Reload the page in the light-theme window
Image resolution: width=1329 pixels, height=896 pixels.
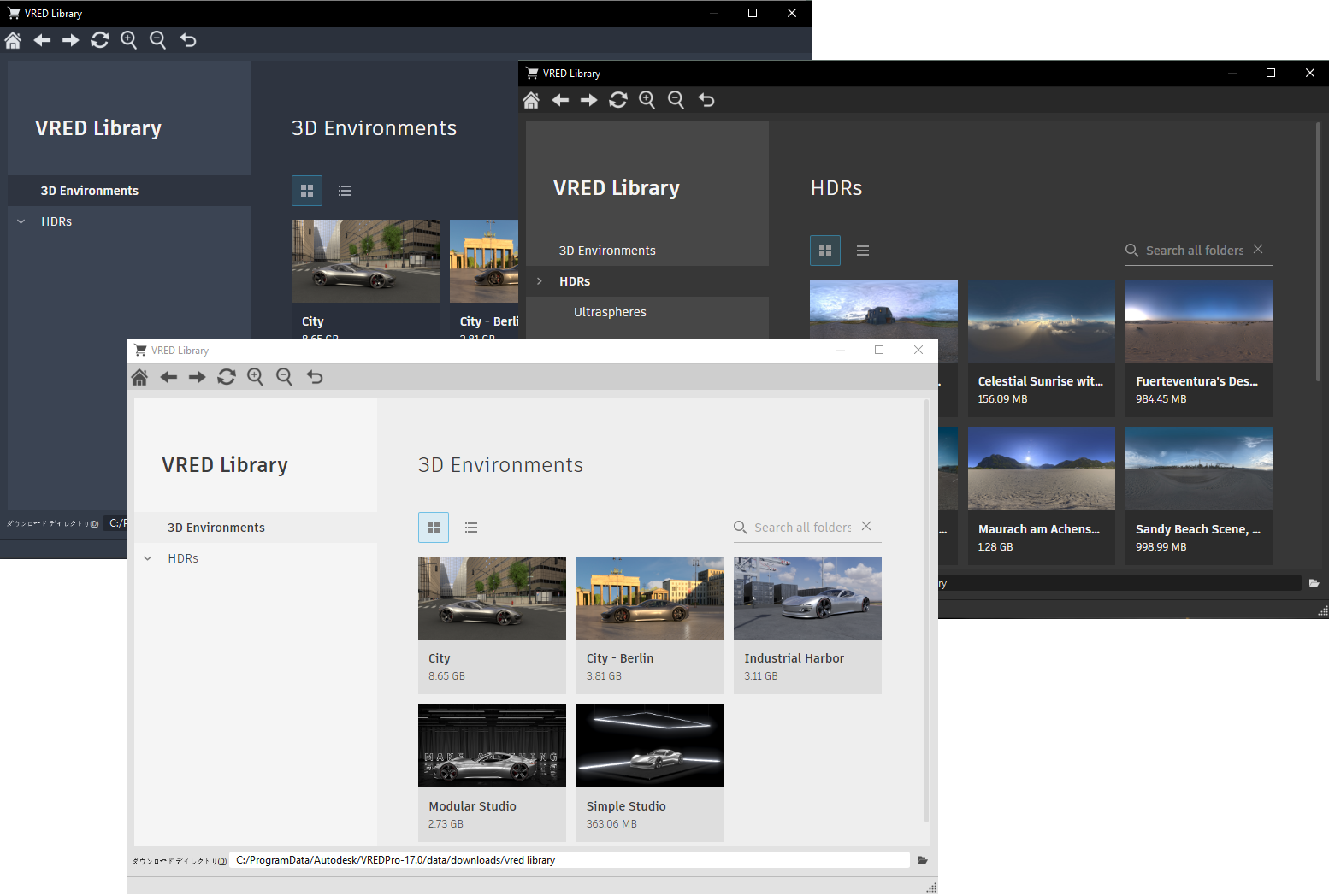pos(227,377)
